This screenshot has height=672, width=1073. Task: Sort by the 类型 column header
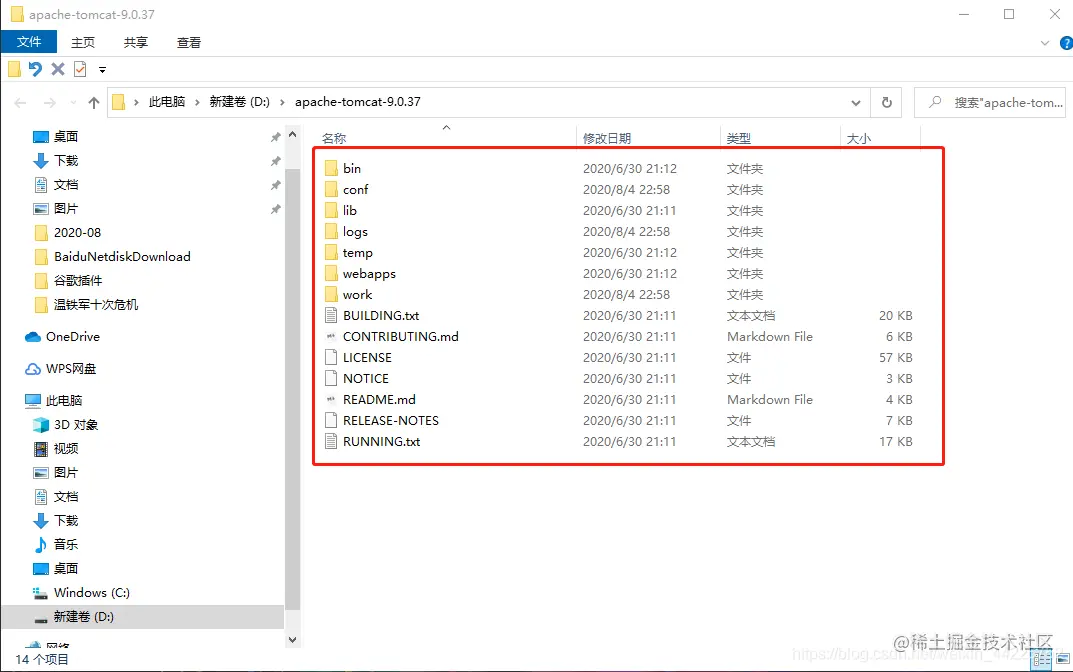tap(738, 139)
